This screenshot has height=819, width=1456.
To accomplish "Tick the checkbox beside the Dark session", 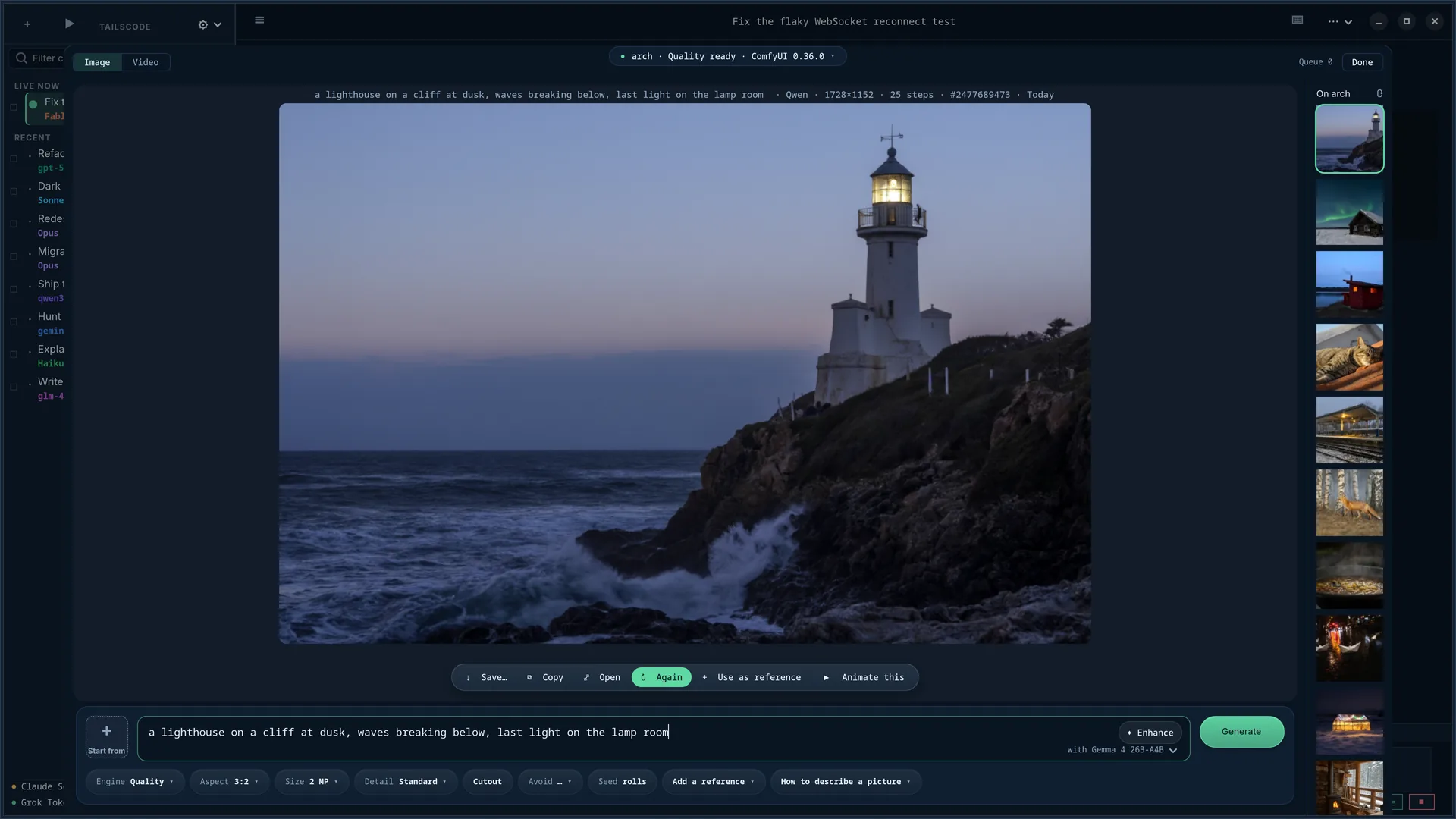I will [x=14, y=192].
